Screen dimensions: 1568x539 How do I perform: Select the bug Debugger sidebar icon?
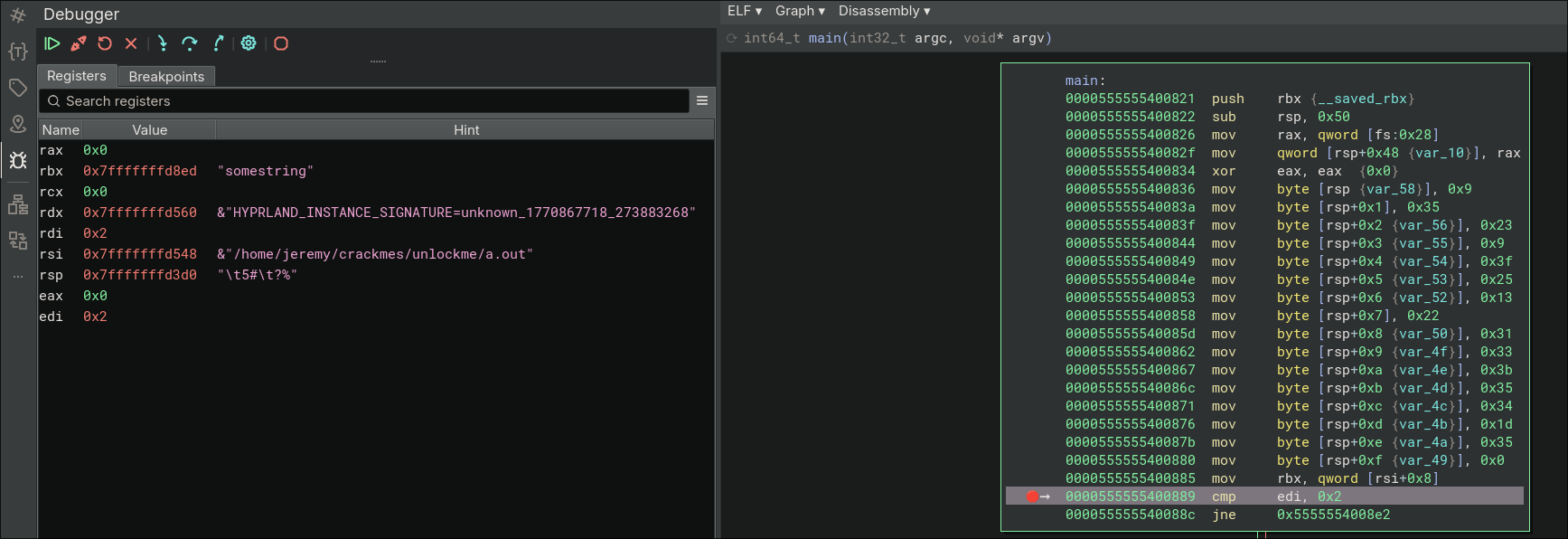coord(18,161)
